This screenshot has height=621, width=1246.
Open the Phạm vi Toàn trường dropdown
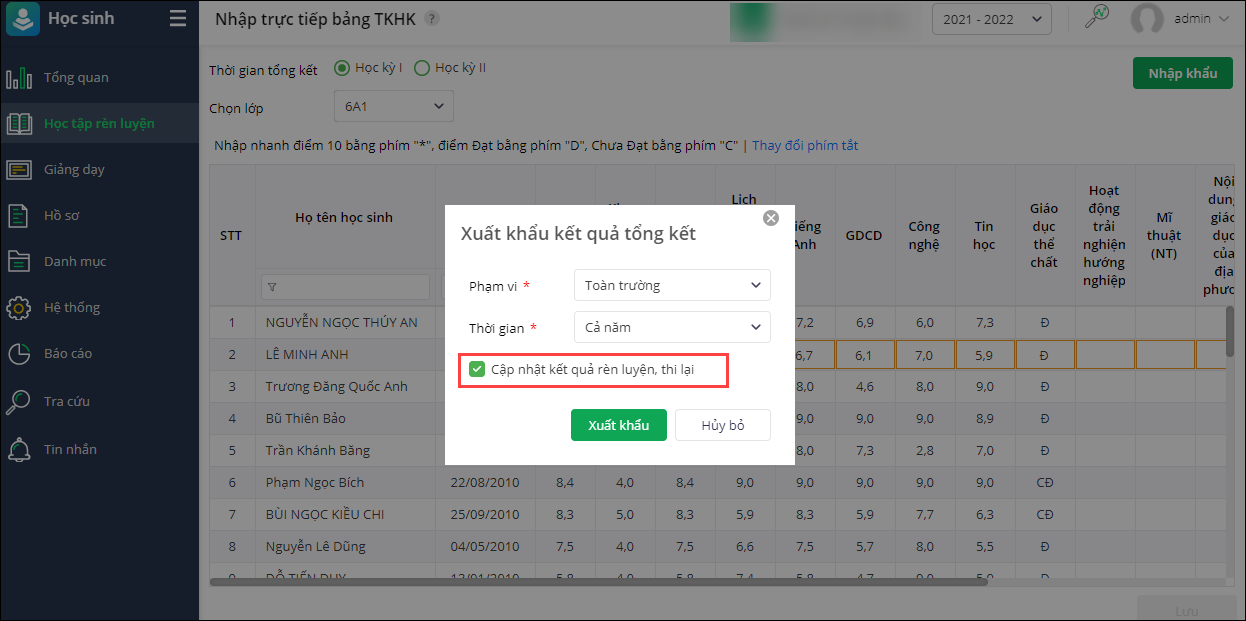672,285
